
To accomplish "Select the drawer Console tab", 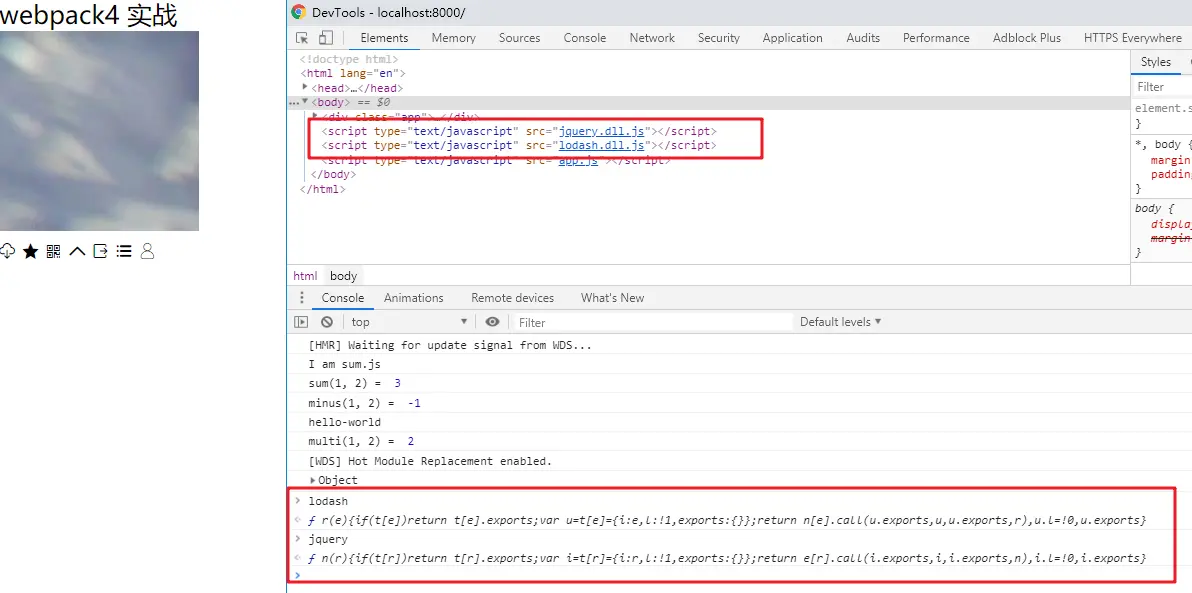I will click(x=343, y=298).
